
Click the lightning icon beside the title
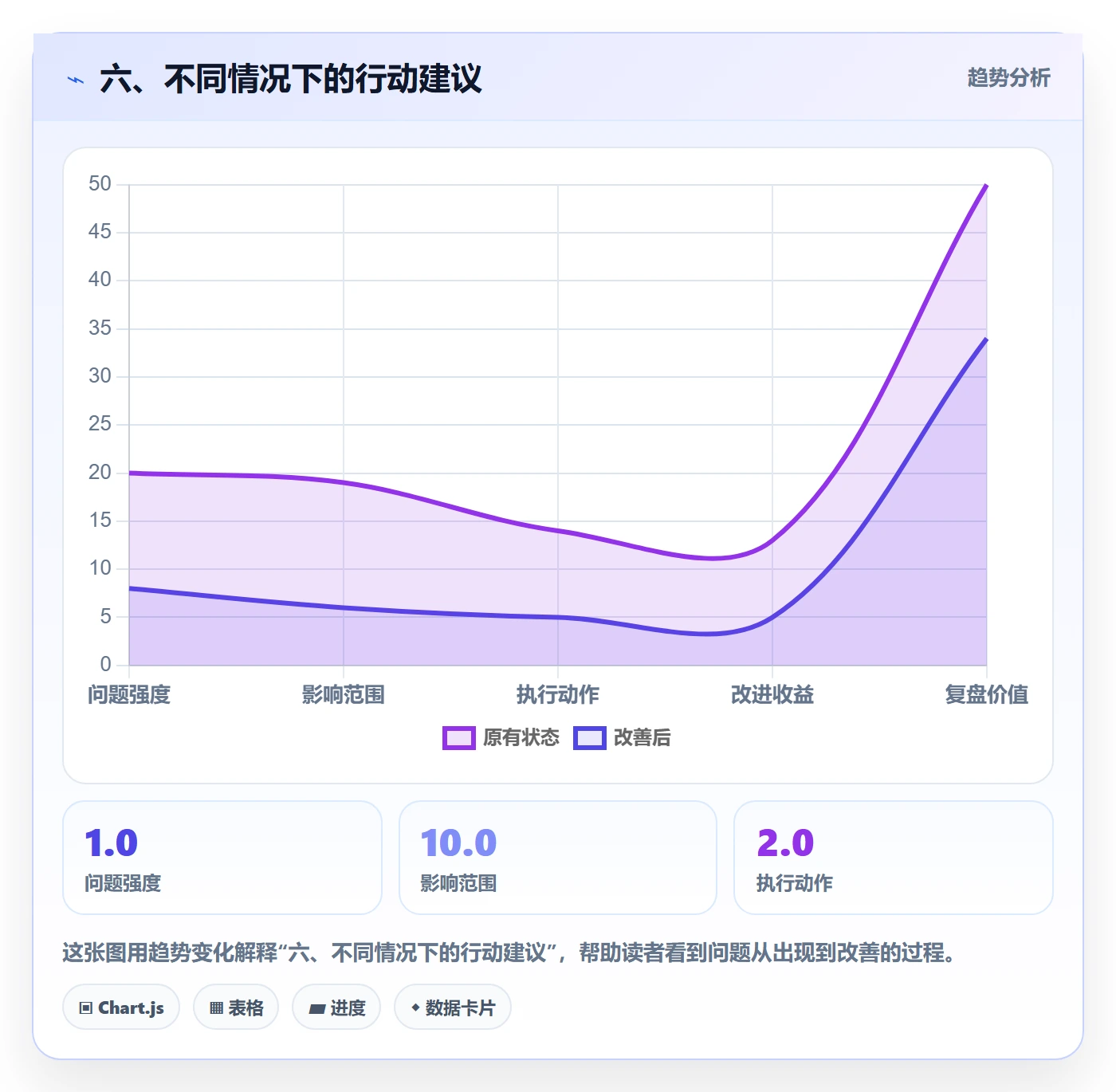pyautogui.click(x=76, y=80)
